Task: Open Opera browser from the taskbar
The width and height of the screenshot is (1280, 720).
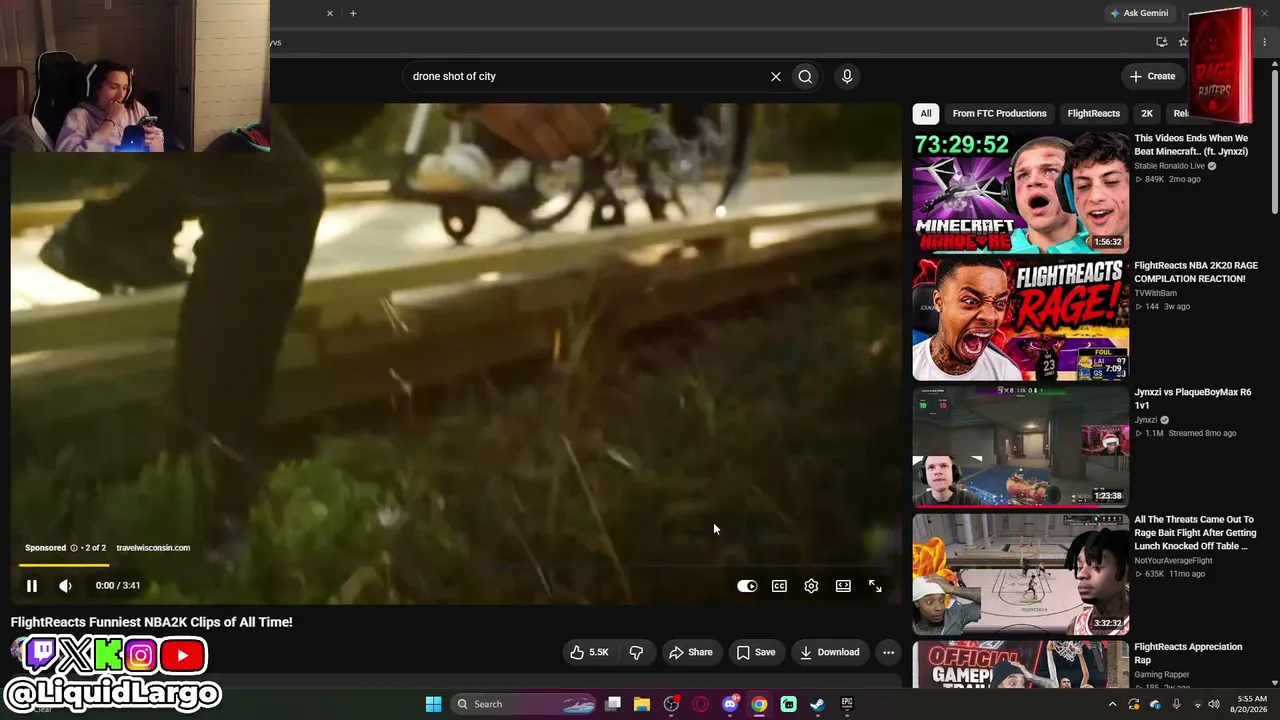Action: (x=700, y=704)
